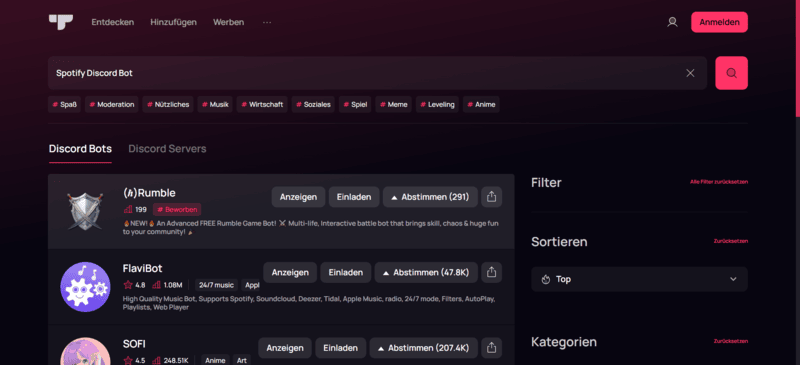800x365 pixels.
Task: Open the three-dots more menu in navigation
Action: [267, 22]
